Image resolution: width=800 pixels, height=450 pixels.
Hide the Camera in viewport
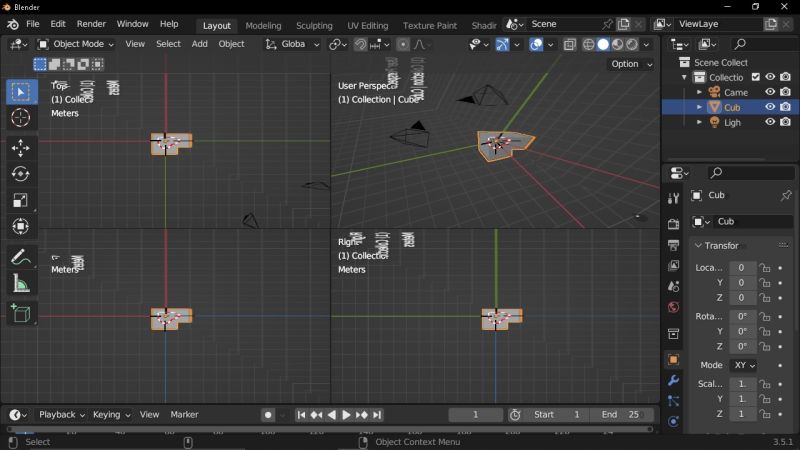(x=770, y=92)
